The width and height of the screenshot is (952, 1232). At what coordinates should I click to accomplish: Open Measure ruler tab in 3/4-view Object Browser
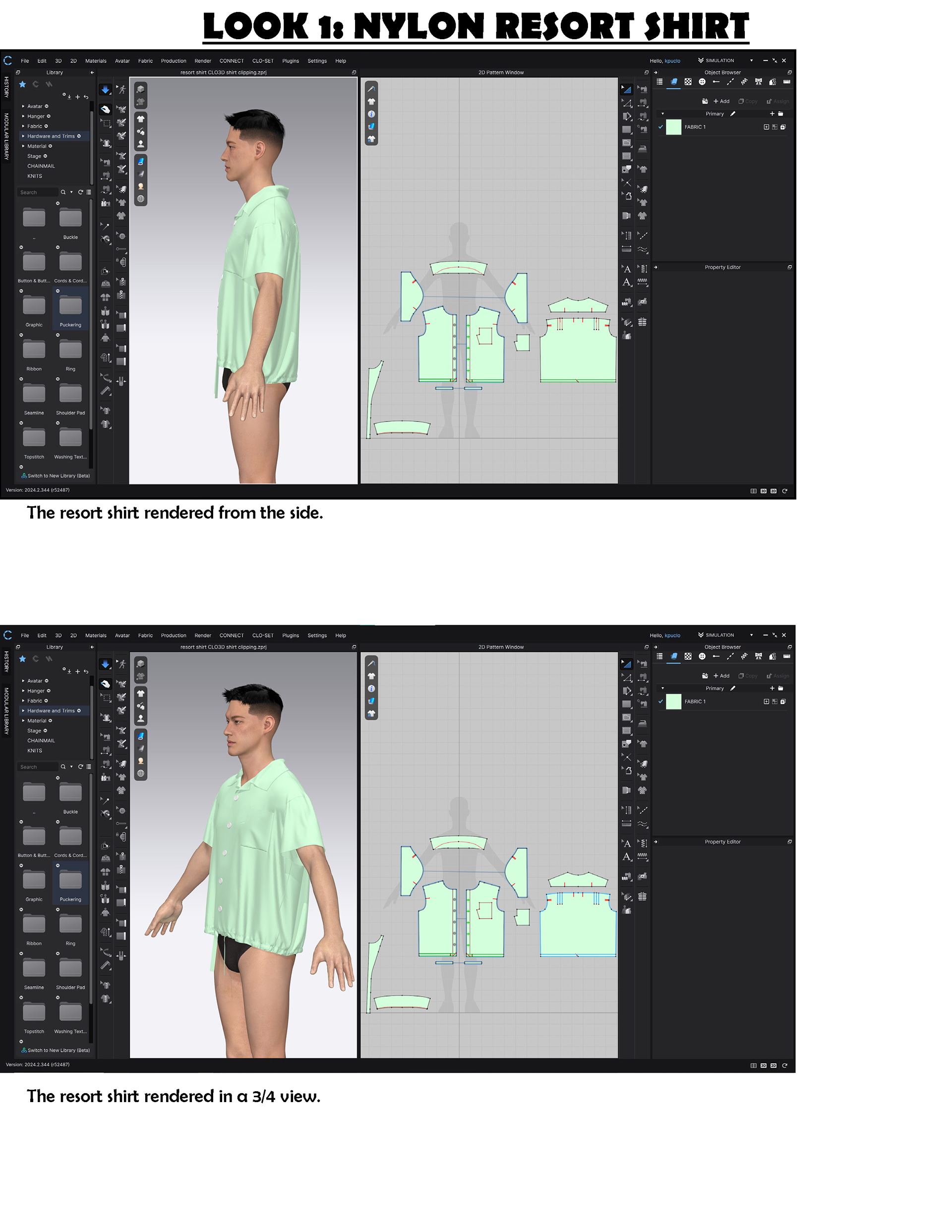(787, 656)
